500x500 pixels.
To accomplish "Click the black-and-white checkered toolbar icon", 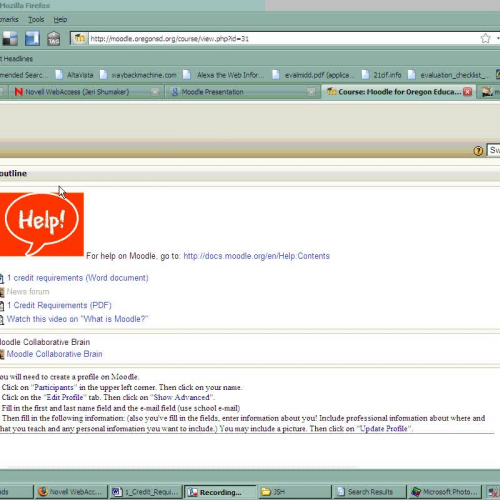I will 10,39.
